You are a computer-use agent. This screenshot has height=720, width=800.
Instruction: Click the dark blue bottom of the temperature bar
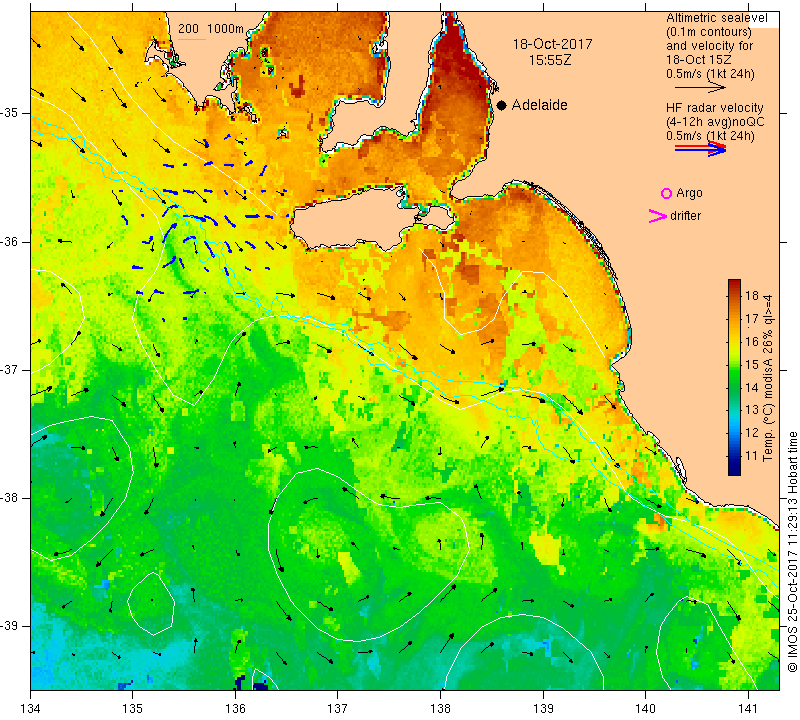click(734, 470)
